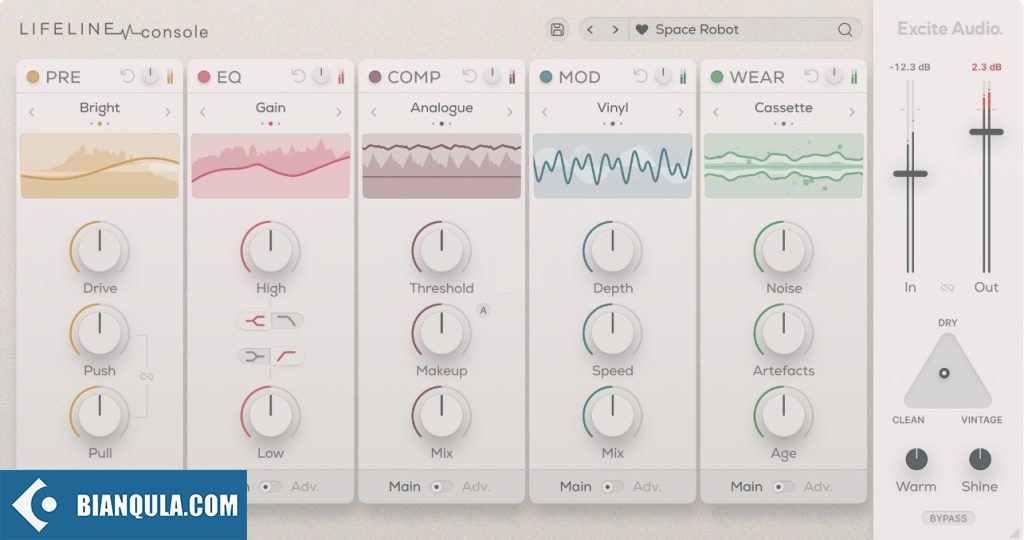Click the Analogue mode label
This screenshot has width=1024, height=540.
point(441,108)
